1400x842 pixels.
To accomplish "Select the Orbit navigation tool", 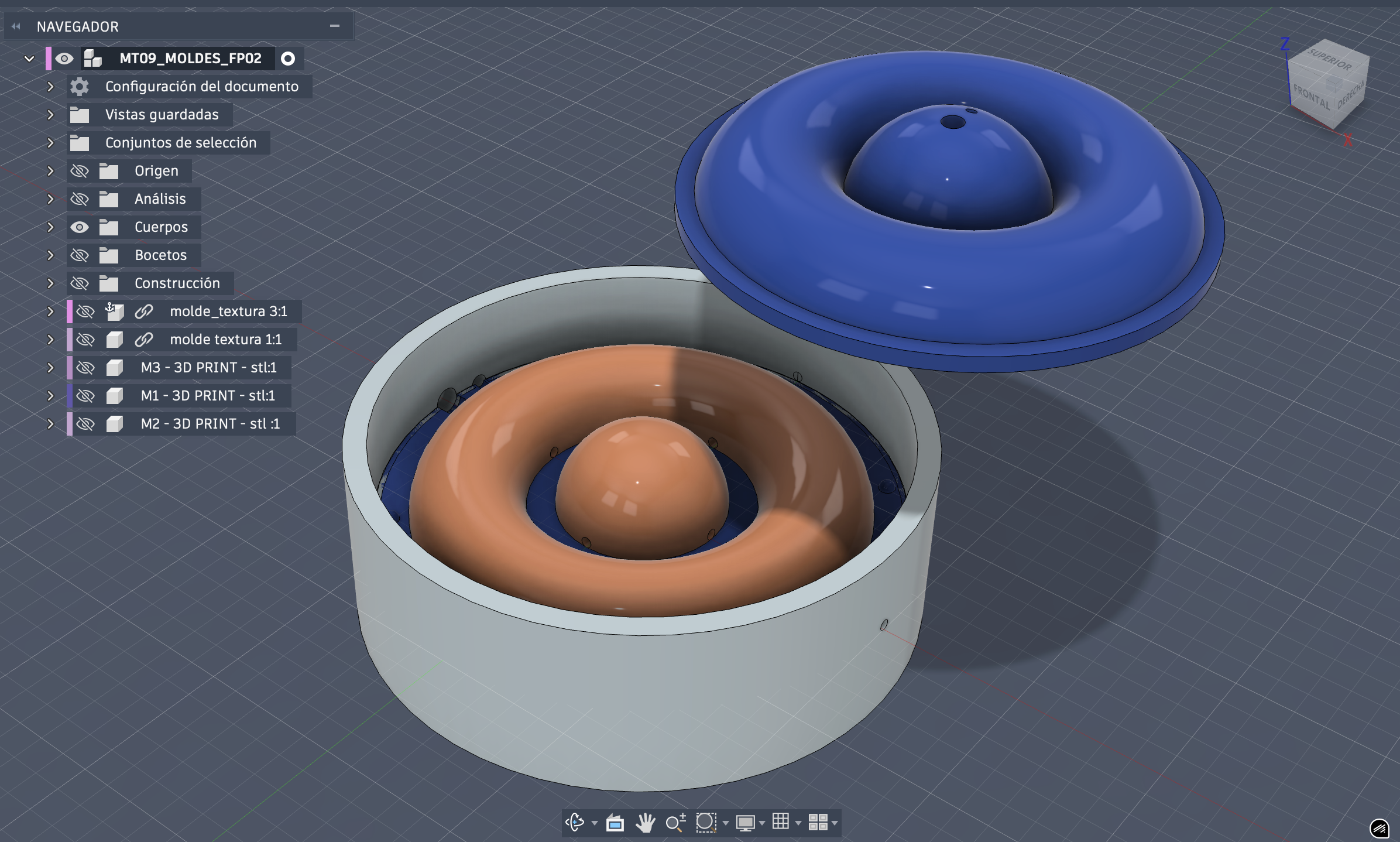I will pyautogui.click(x=575, y=822).
